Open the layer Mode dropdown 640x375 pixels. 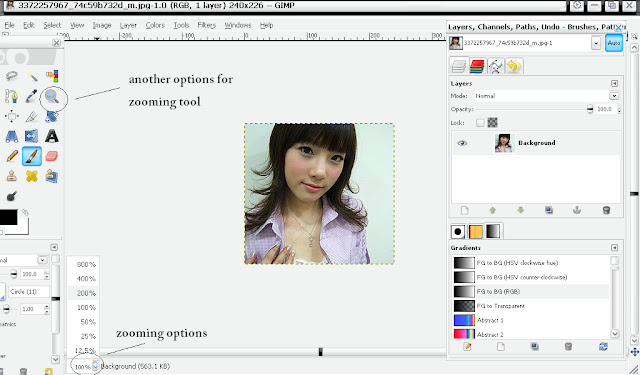pos(547,96)
